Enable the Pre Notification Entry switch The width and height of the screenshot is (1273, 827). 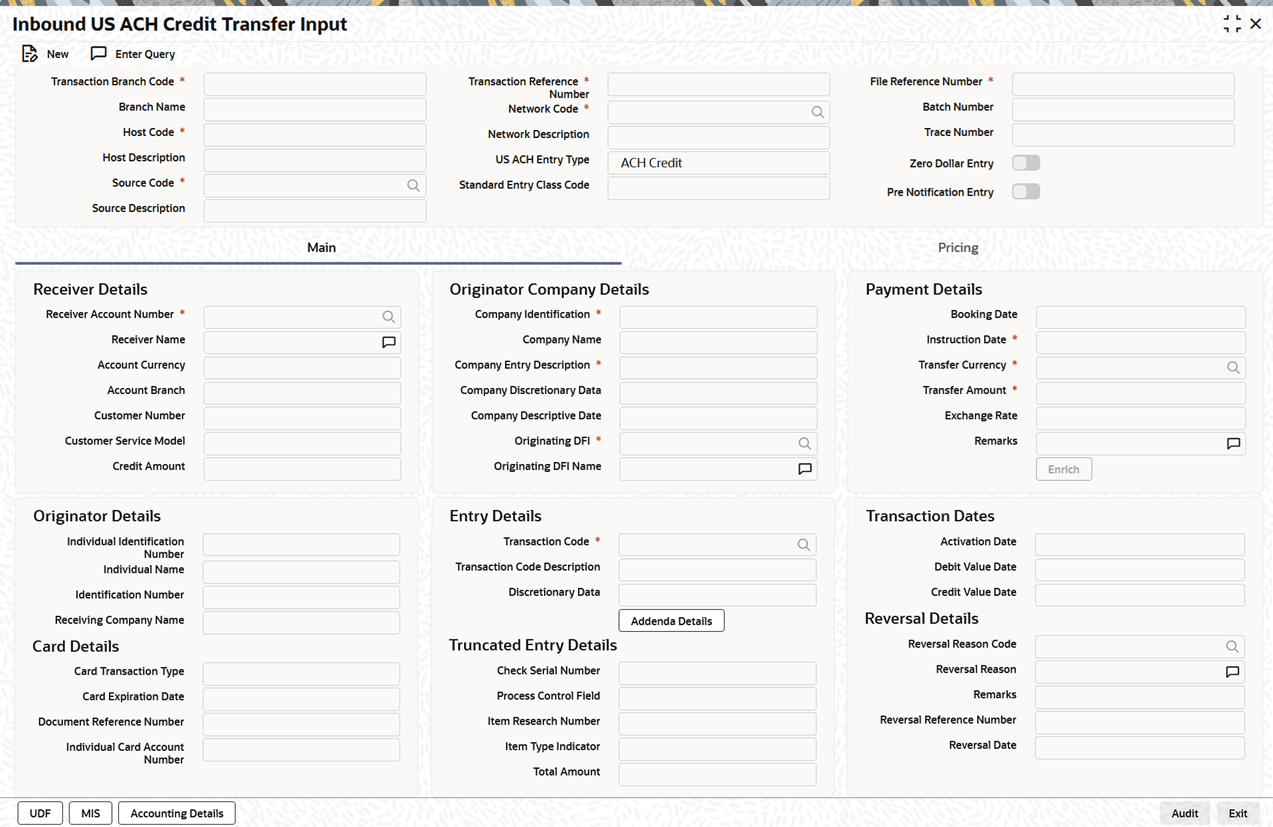[1026, 192]
